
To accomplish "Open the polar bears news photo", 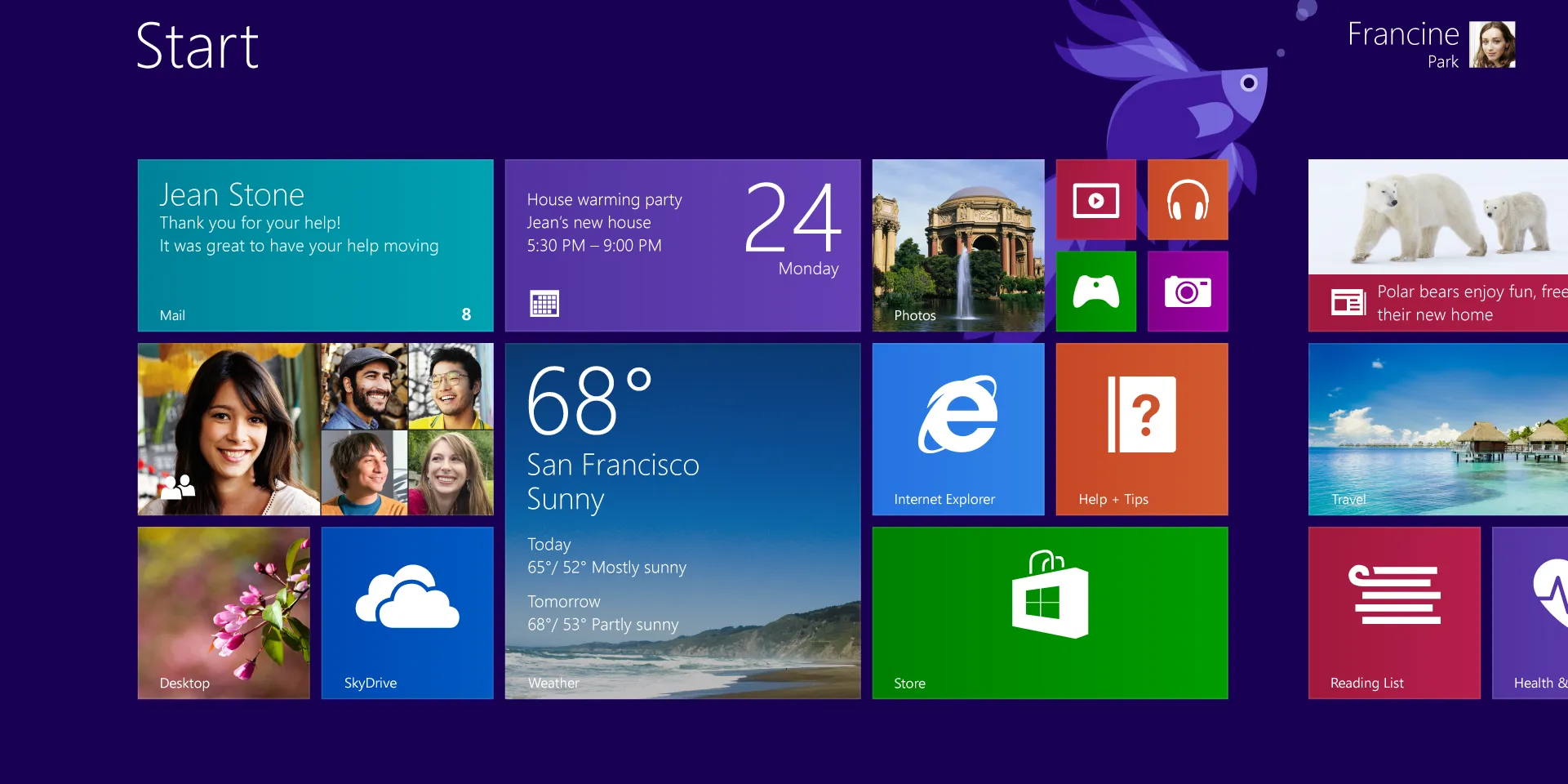I will [1438, 216].
